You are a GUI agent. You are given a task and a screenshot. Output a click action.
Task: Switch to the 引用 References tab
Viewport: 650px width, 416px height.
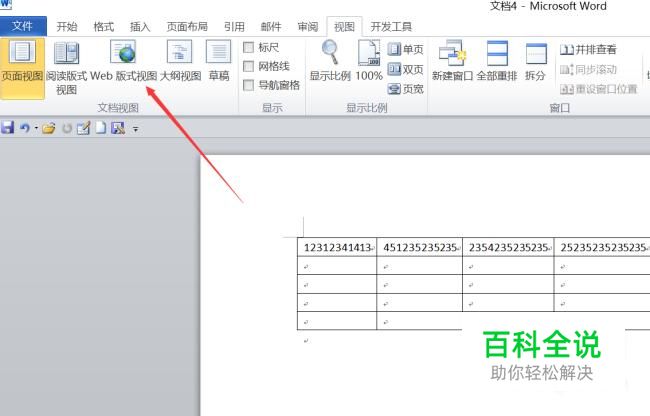point(234,27)
